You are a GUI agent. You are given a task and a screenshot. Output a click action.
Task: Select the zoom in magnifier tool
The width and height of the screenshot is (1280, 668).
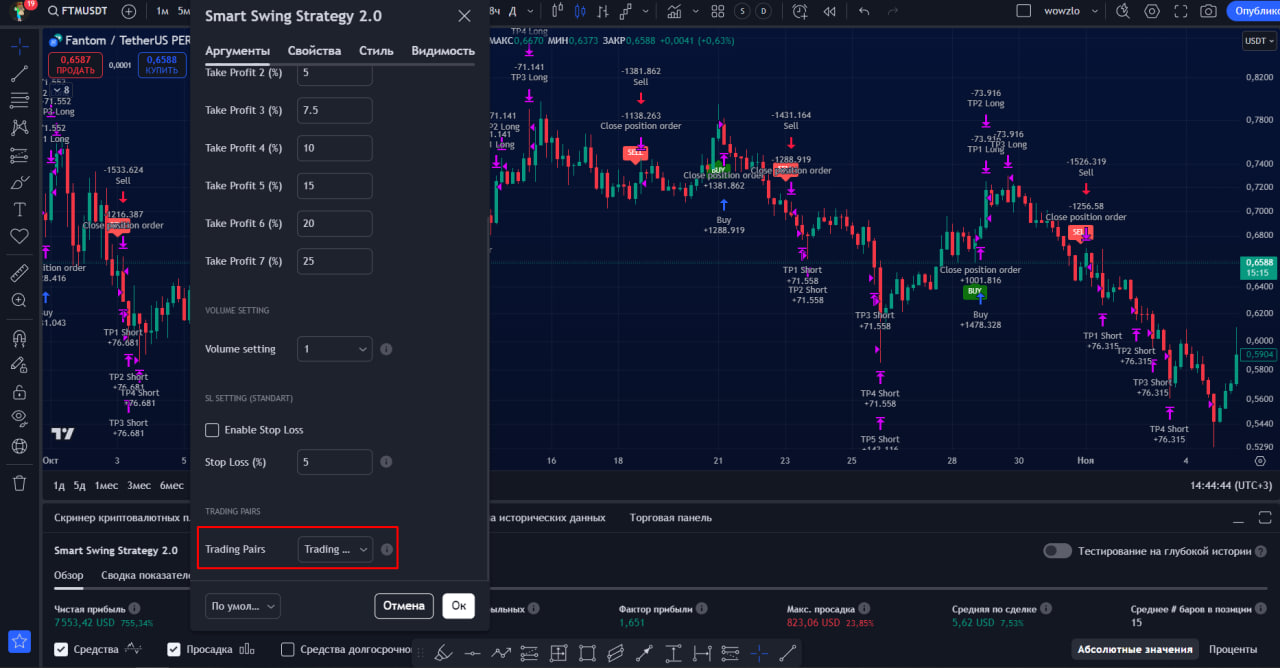(19, 300)
